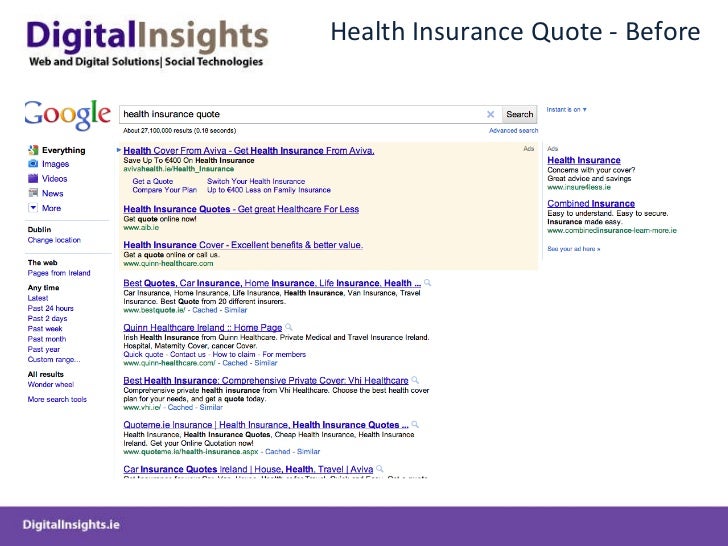Click the Contact us sitelink
The image size is (728, 546).
tap(188, 354)
